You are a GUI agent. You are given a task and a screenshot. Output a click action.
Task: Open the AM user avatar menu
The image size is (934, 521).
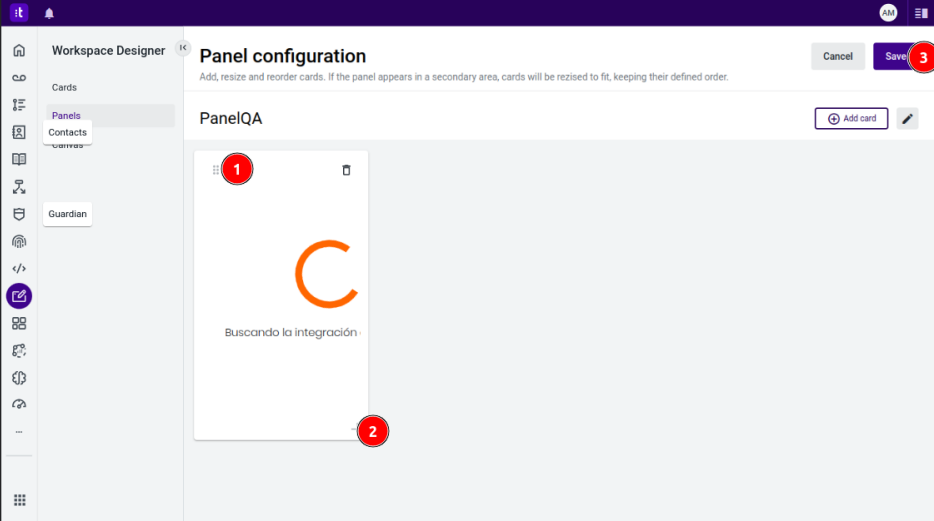(888, 13)
